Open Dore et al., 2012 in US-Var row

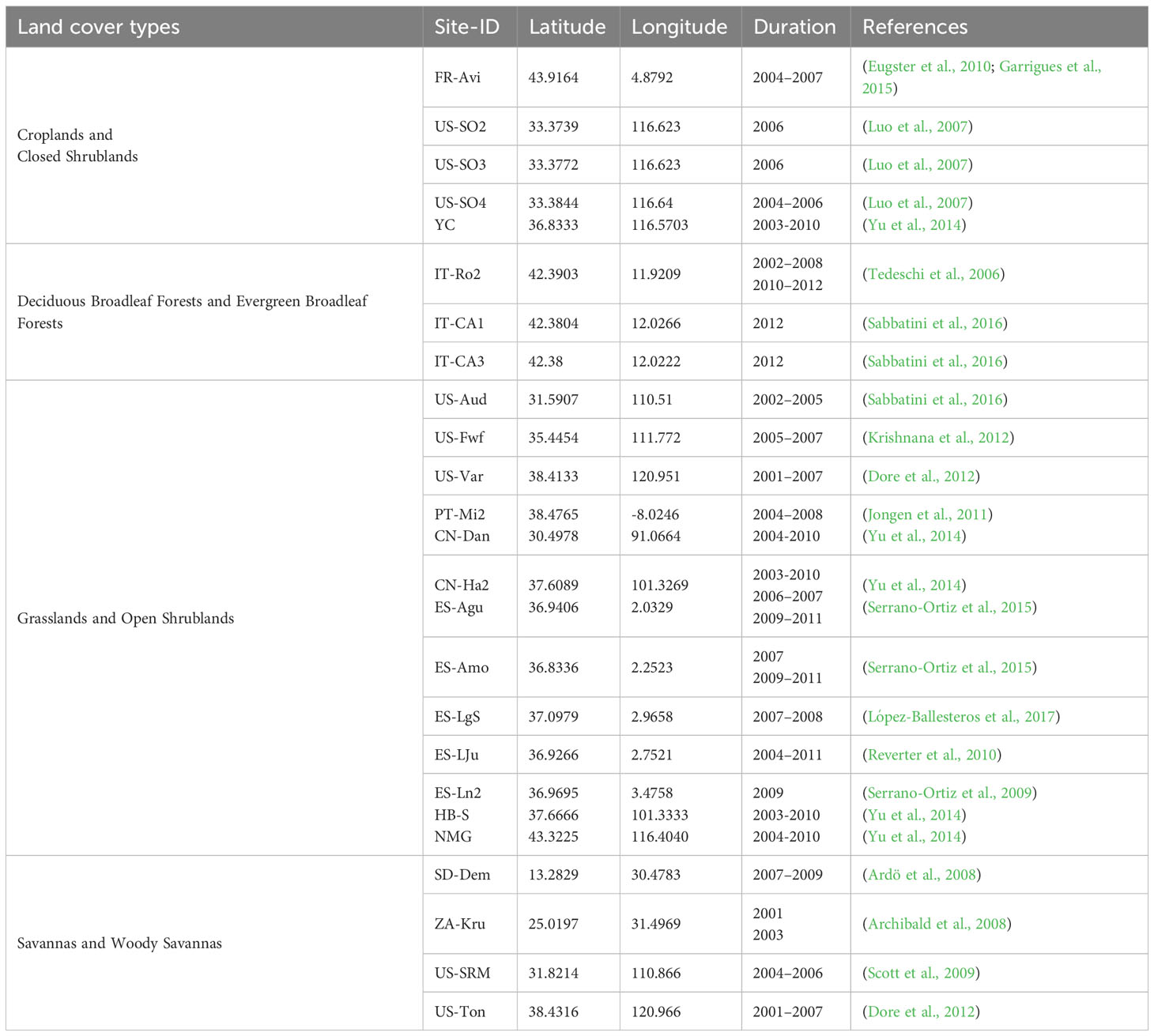pos(921,477)
